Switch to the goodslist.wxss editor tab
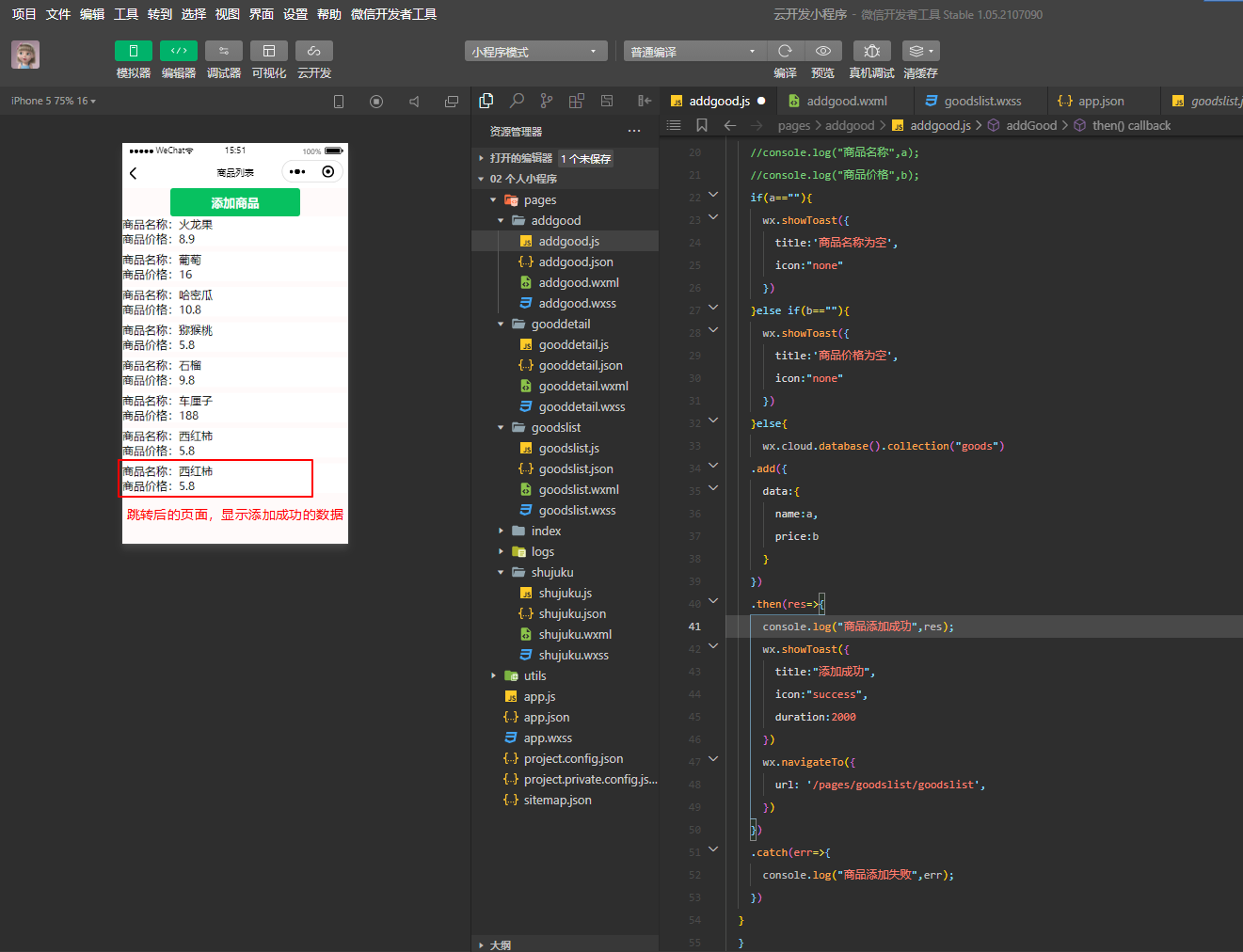The width and height of the screenshot is (1243, 952). [982, 101]
